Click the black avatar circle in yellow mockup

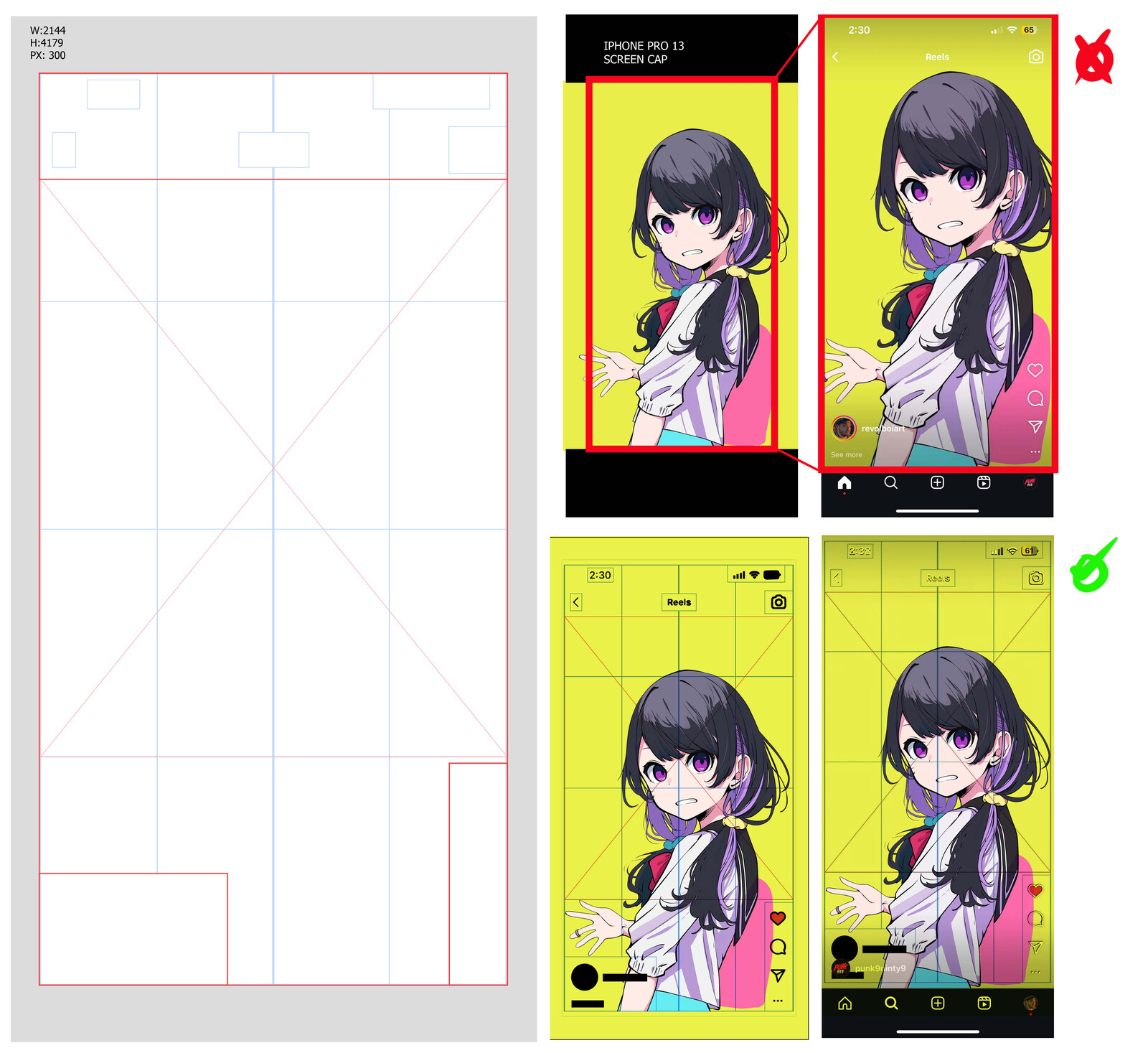tap(585, 978)
